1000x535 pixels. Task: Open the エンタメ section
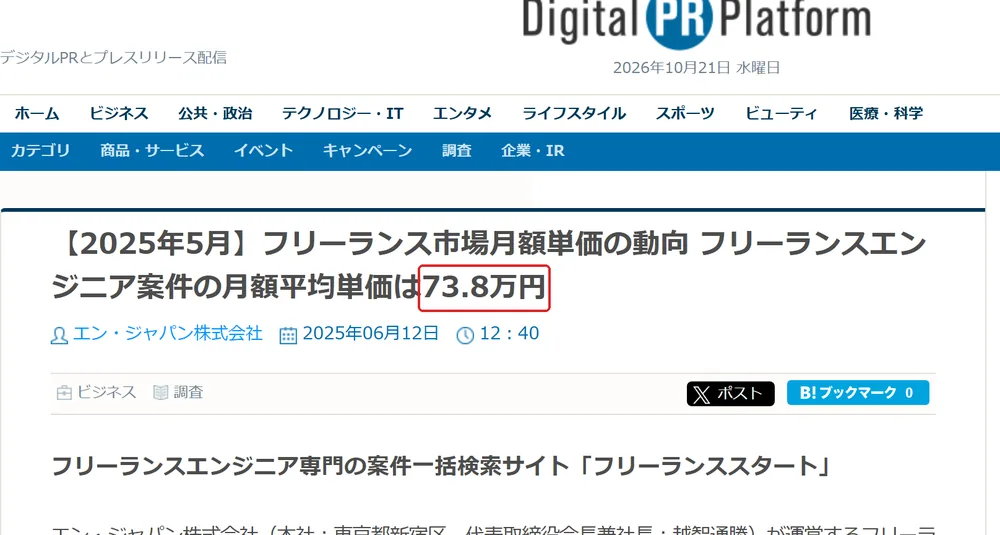click(x=462, y=114)
